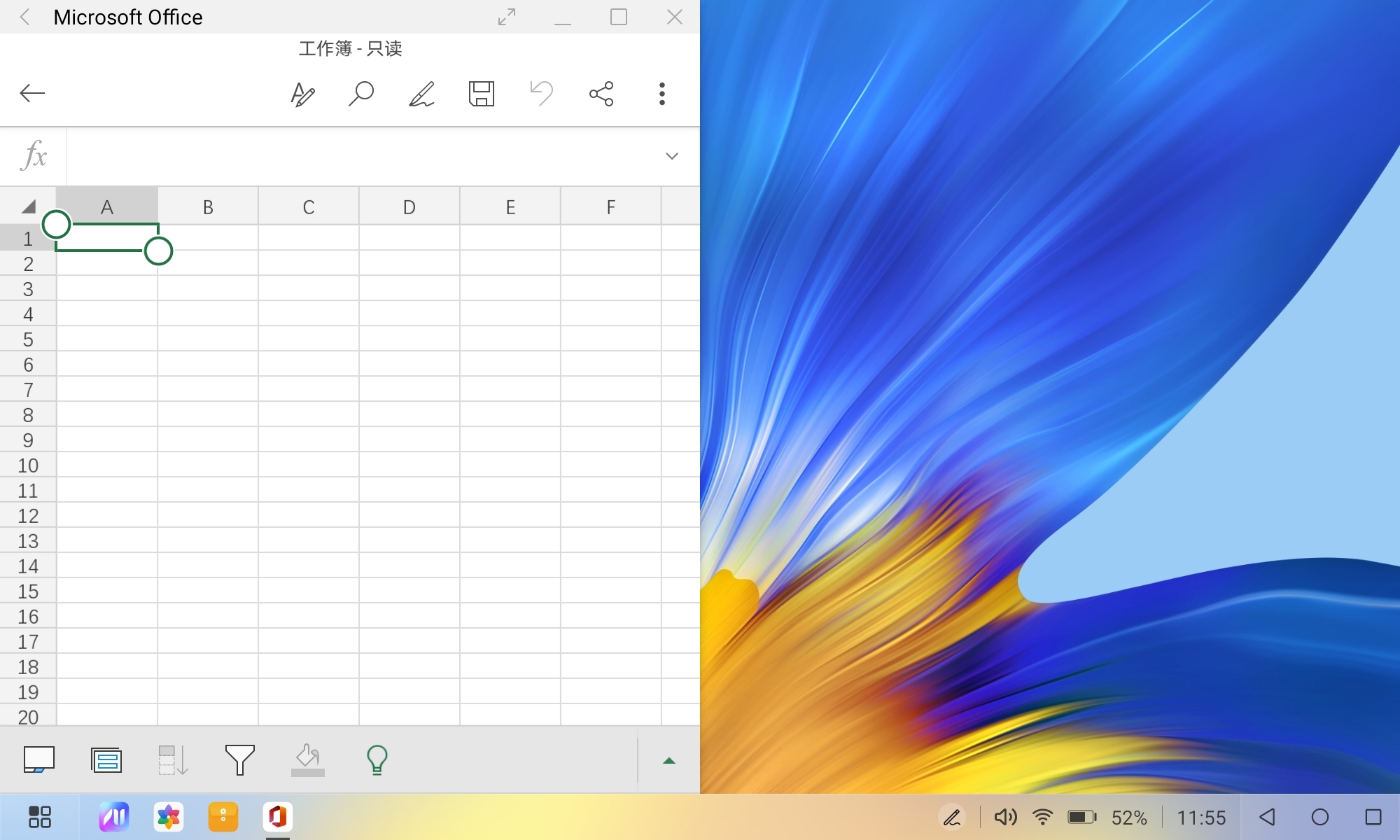
Task: Open Wi-Fi settings in tray
Action: coord(1043,817)
